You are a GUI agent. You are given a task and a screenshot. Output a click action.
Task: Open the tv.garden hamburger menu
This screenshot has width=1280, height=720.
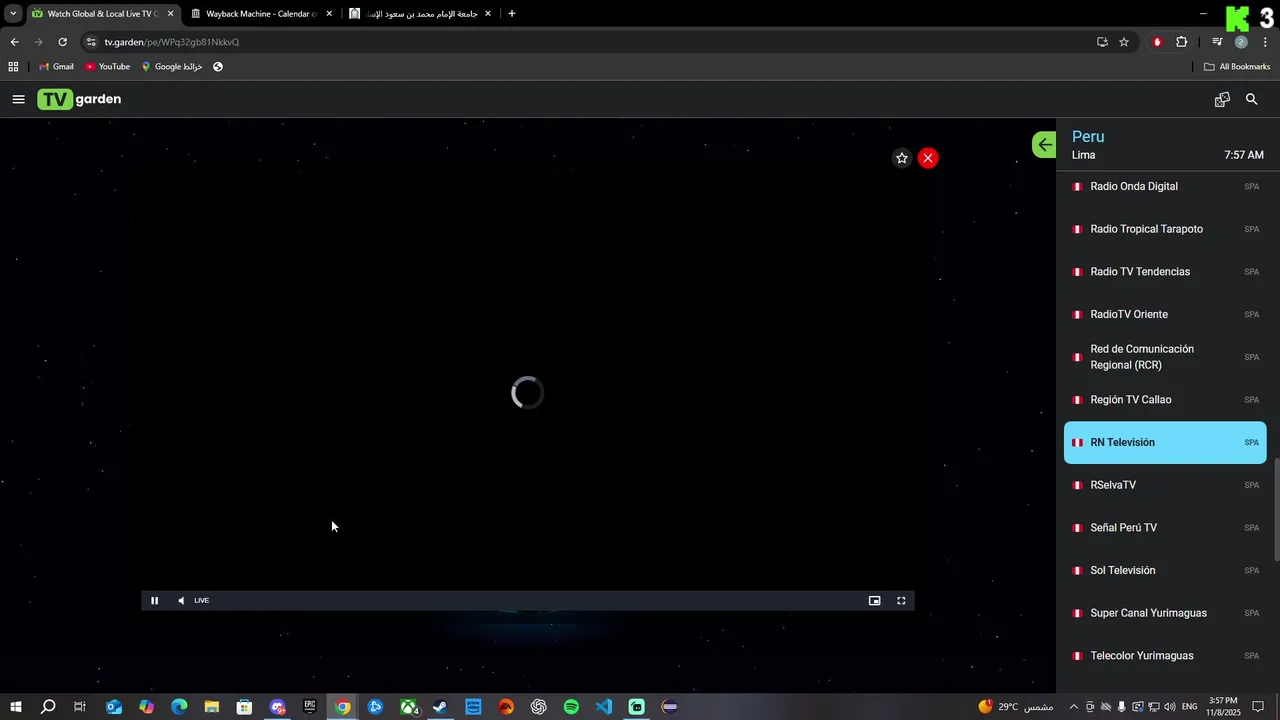18,99
